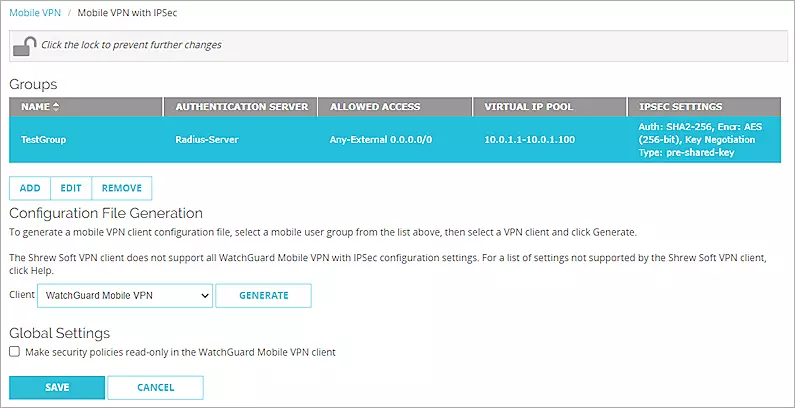
Task: Click the ALLOWED ACCESS column header
Action: (x=394, y=107)
